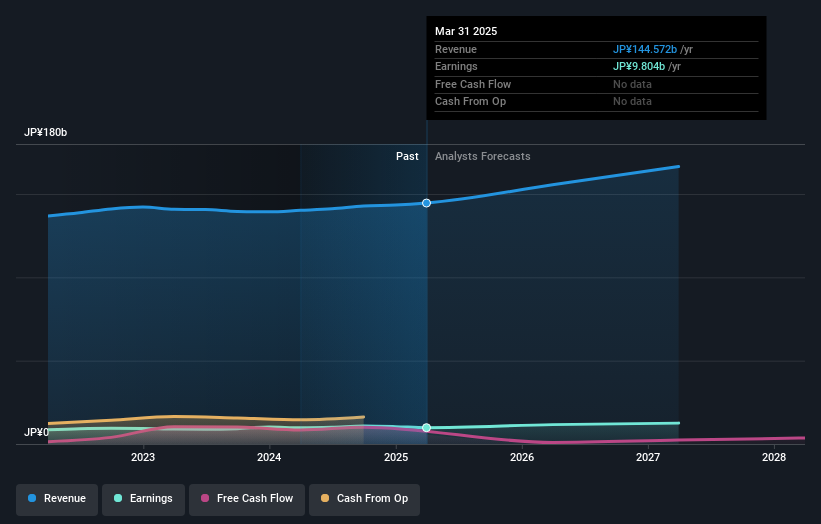Click the JP¥9.804b earnings value
Image resolution: width=821 pixels, height=524 pixels.
(639, 66)
